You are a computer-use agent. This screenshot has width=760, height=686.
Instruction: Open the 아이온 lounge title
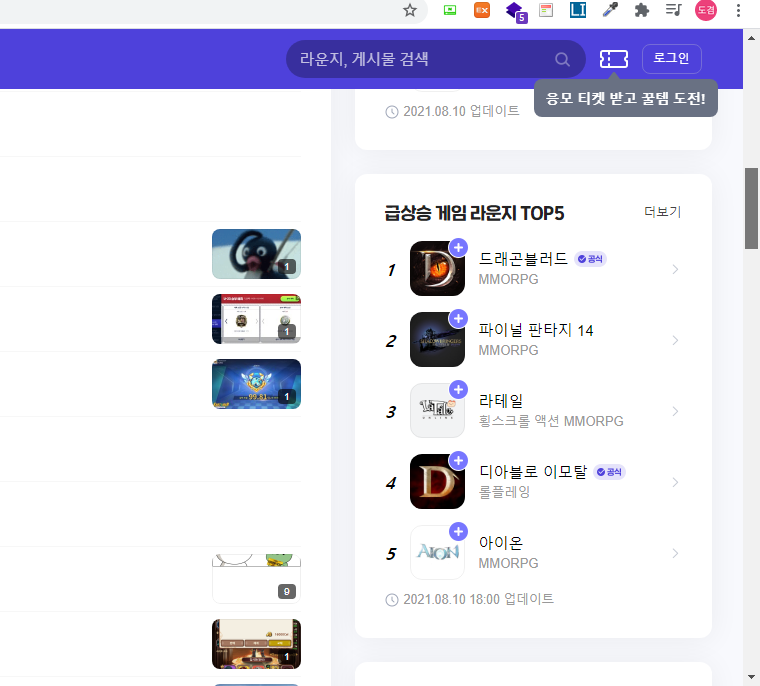click(501, 542)
